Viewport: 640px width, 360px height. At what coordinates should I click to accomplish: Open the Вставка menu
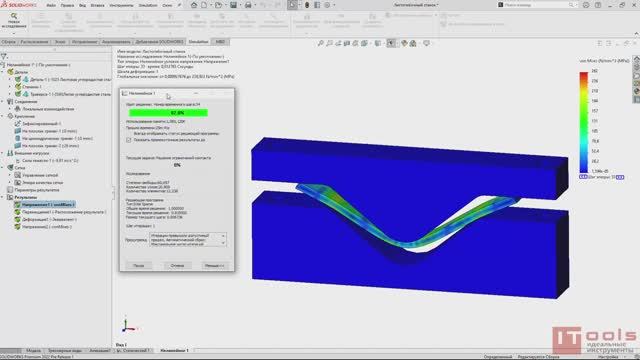[x=98, y=5]
